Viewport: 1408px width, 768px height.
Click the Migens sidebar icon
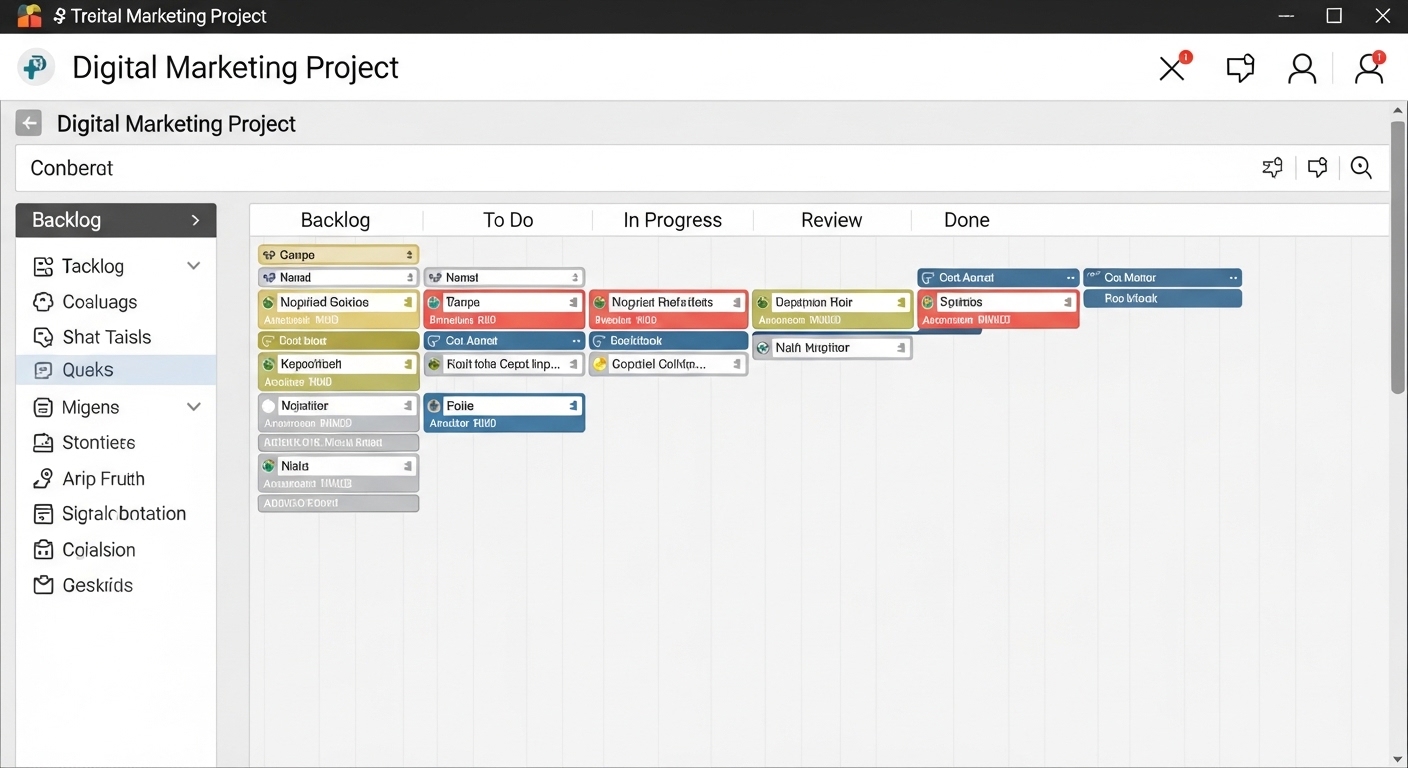coord(43,407)
